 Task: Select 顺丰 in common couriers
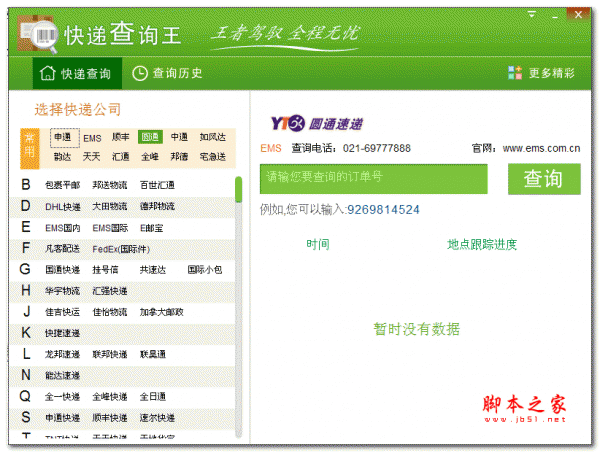coord(121,137)
